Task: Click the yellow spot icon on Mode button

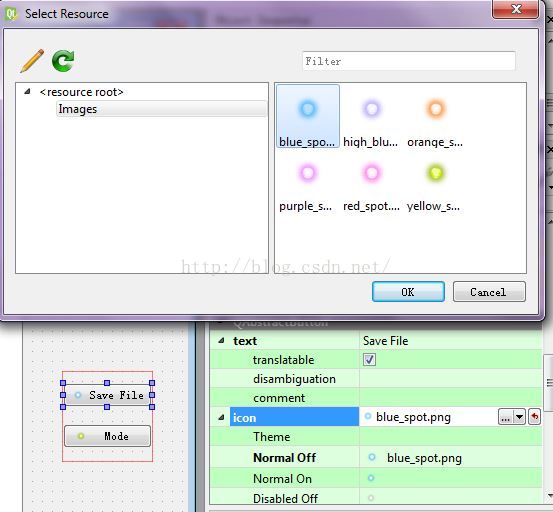Action: coord(81,436)
